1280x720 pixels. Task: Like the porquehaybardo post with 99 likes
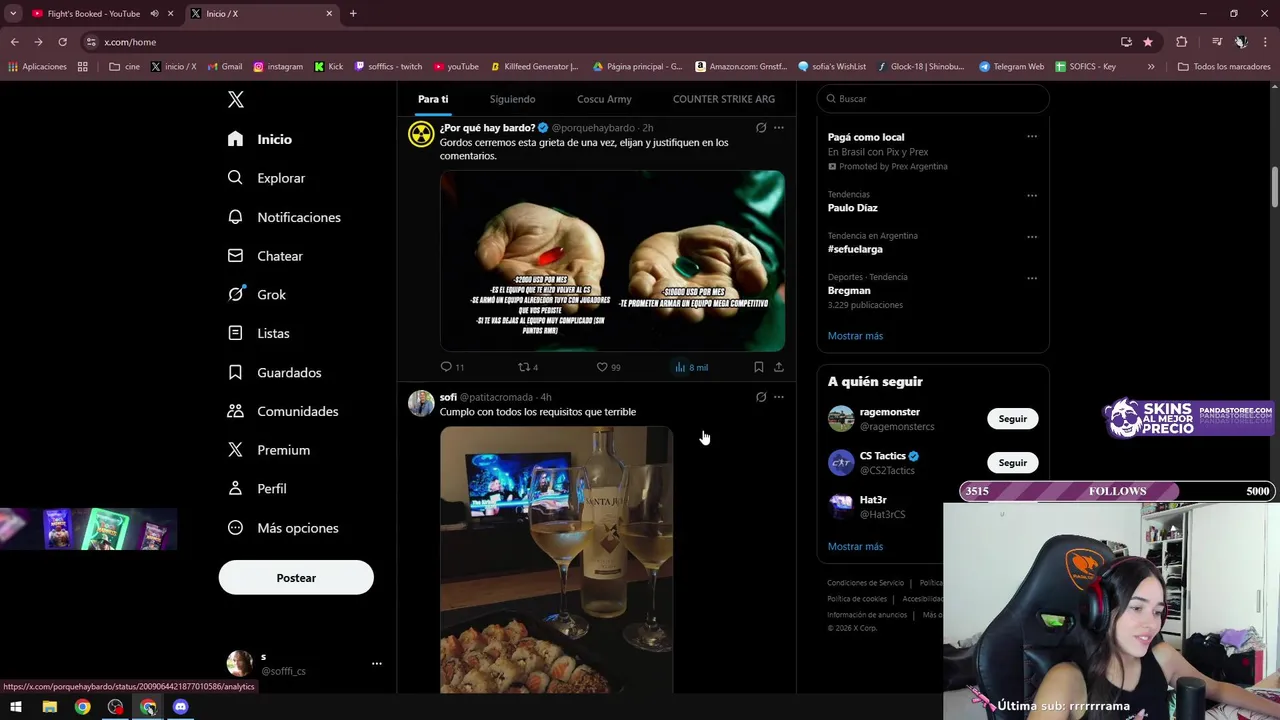click(608, 367)
